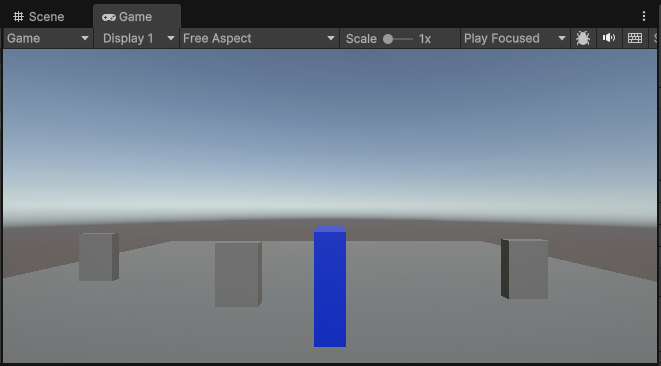
Task: Click the leftmost gray cube
Action: point(99,257)
